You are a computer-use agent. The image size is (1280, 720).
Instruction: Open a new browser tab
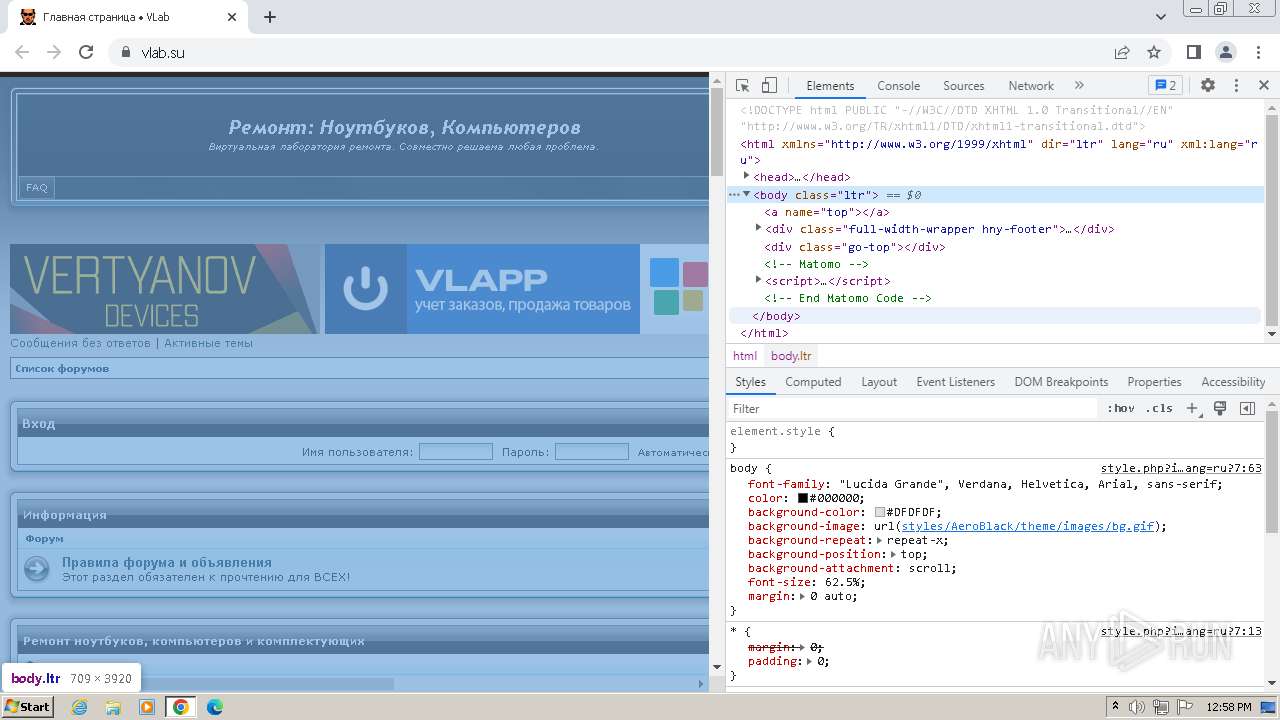click(270, 17)
